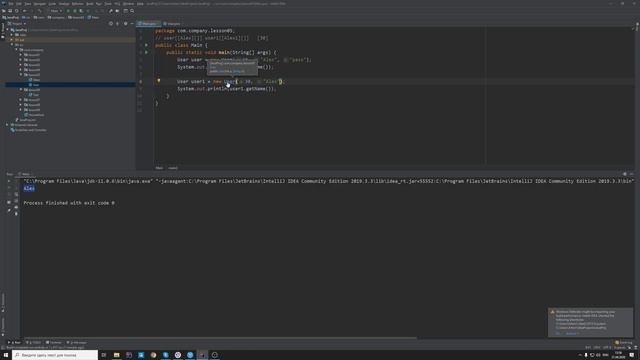This screenshot has height=360, width=640.
Task: Open the TODO tool window tab
Action: (x=34, y=342)
